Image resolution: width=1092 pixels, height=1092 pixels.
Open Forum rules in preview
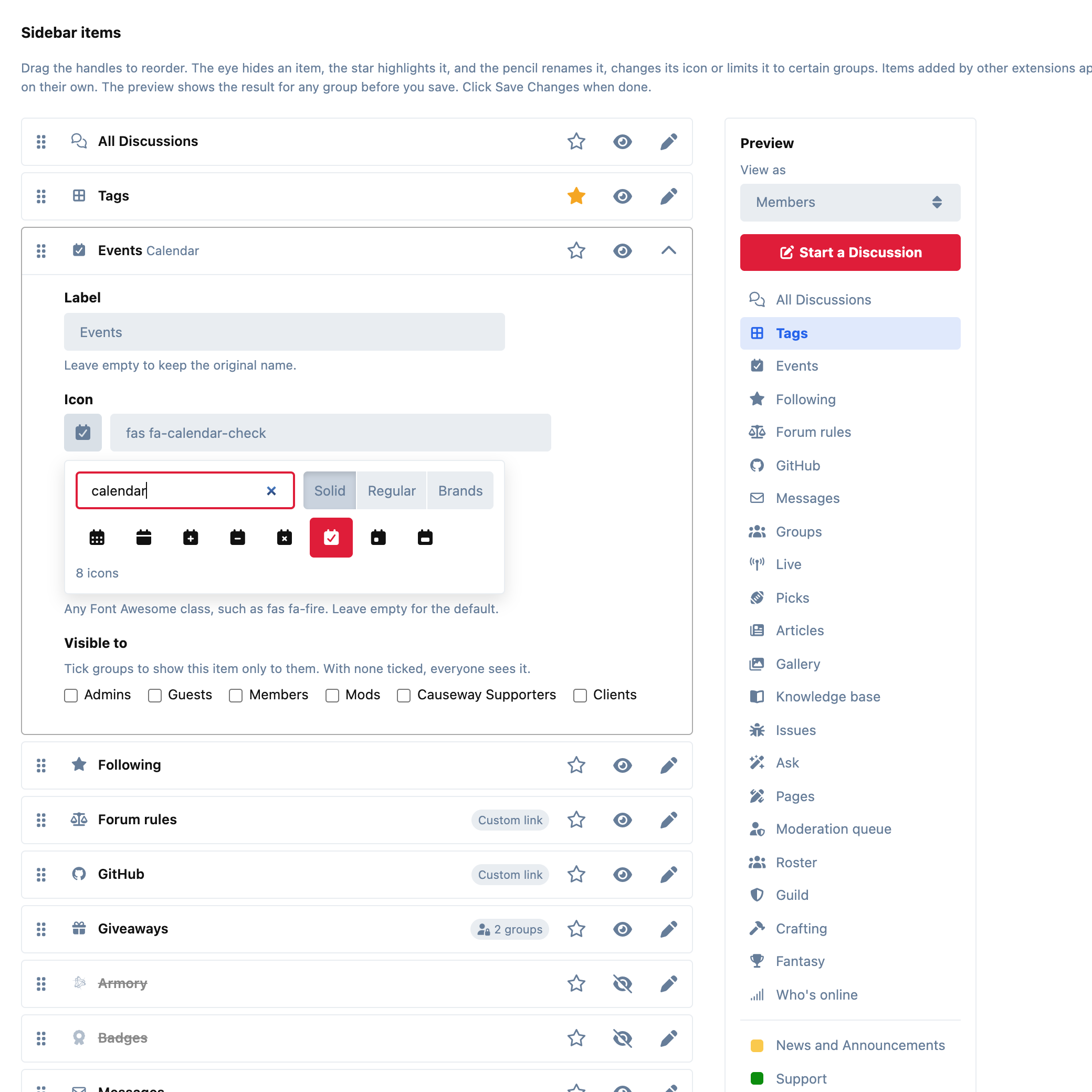click(850, 433)
